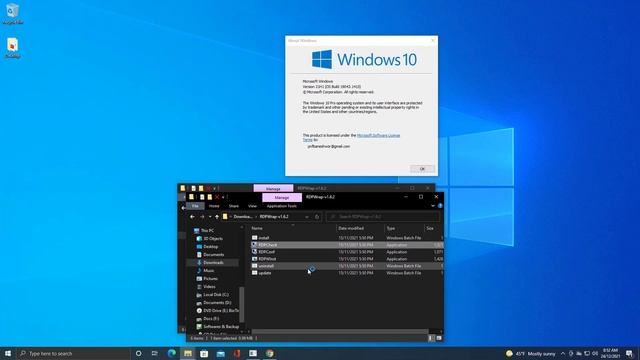Open the Application Tools ribbon tab

[282, 206]
